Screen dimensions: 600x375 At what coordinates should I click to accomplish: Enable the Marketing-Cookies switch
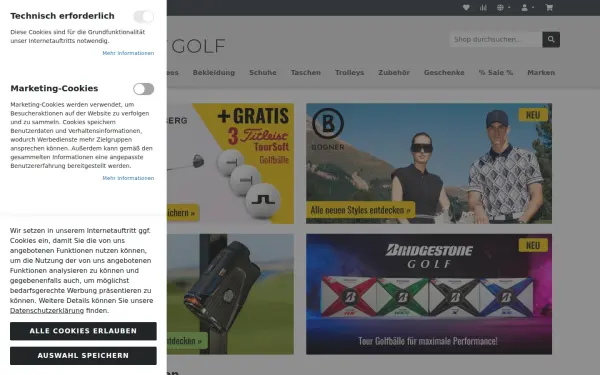pos(143,89)
